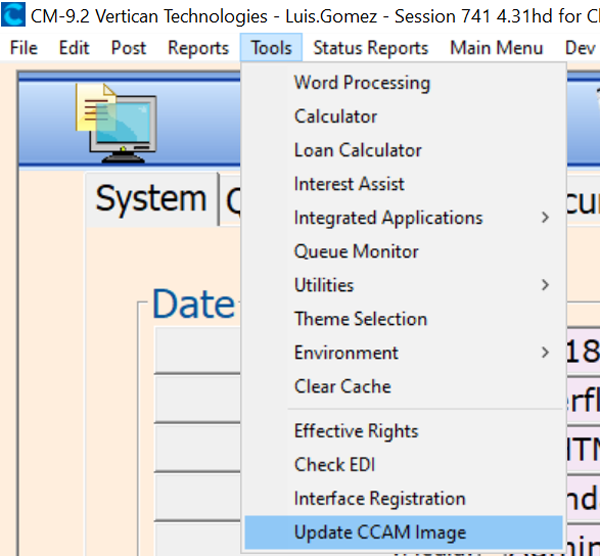Click the computer document icon in header
This screenshot has width=600, height=556.
116,122
